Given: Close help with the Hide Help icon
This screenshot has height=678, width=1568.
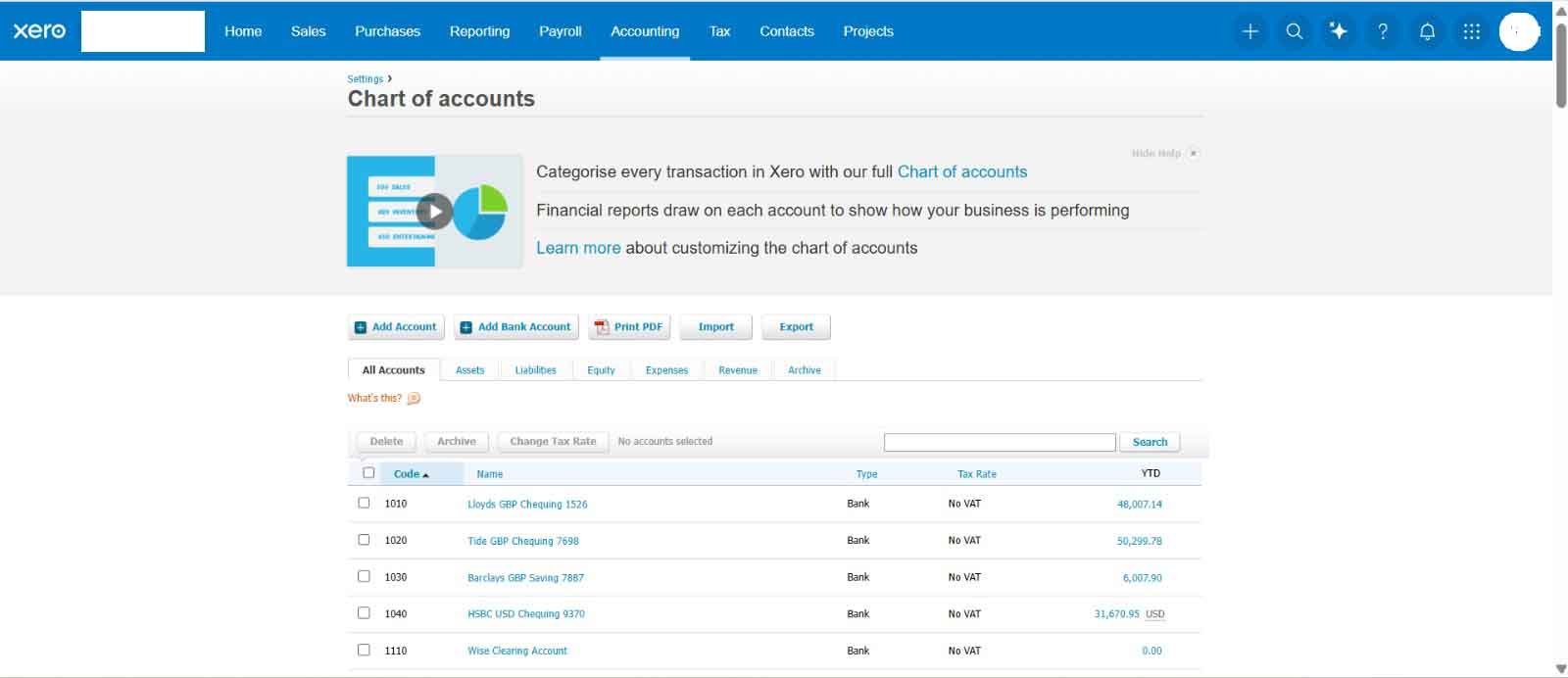Looking at the screenshot, I should coord(1193,153).
